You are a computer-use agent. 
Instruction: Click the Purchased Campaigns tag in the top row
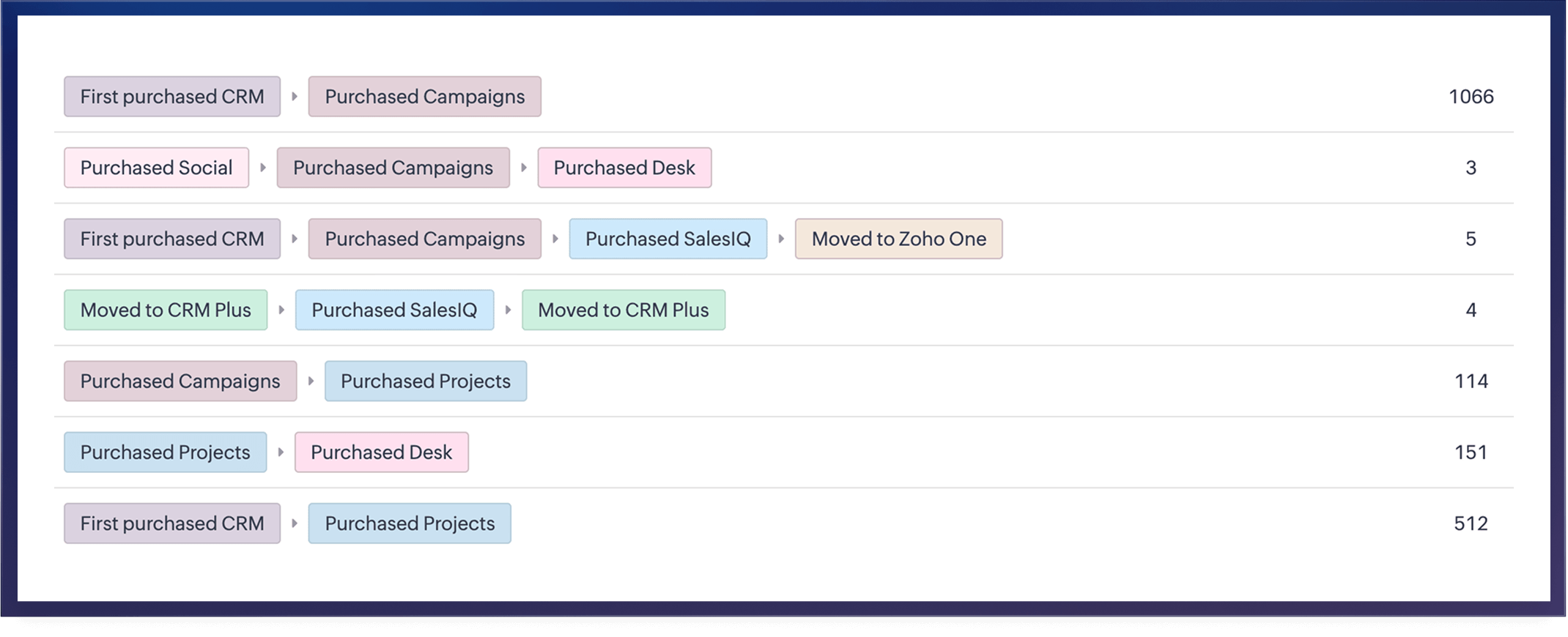click(424, 96)
